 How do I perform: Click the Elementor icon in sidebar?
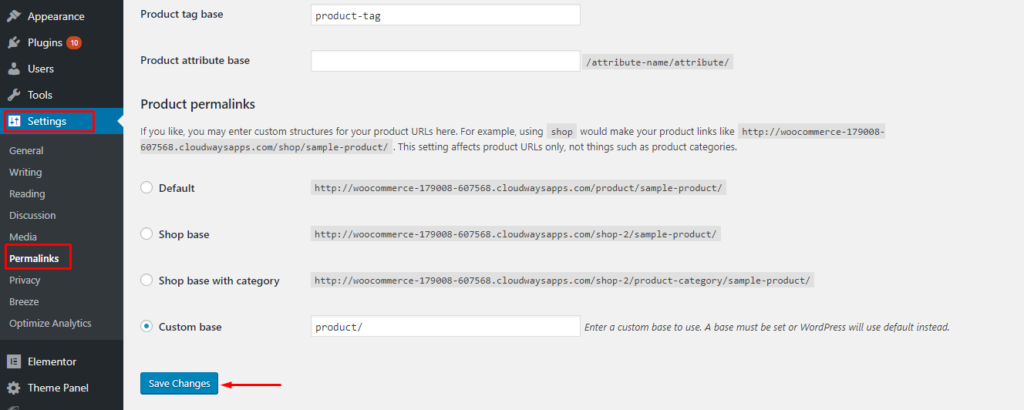tap(14, 361)
